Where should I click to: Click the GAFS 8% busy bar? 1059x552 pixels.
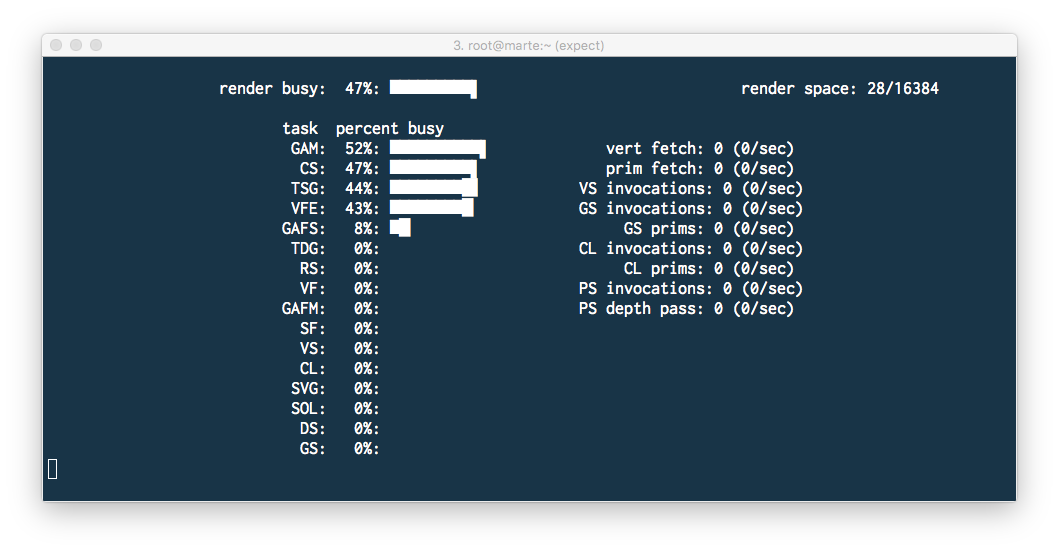400,228
